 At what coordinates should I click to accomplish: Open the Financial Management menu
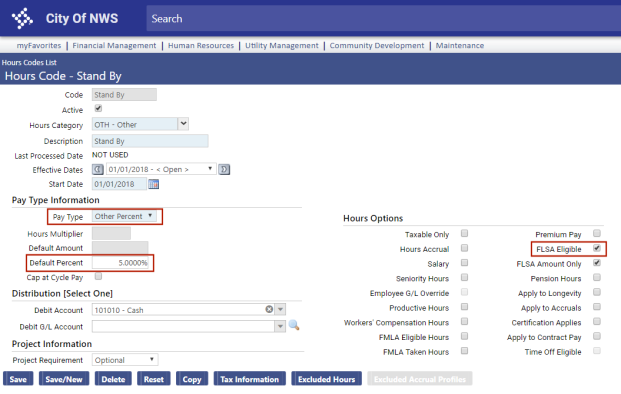114,46
